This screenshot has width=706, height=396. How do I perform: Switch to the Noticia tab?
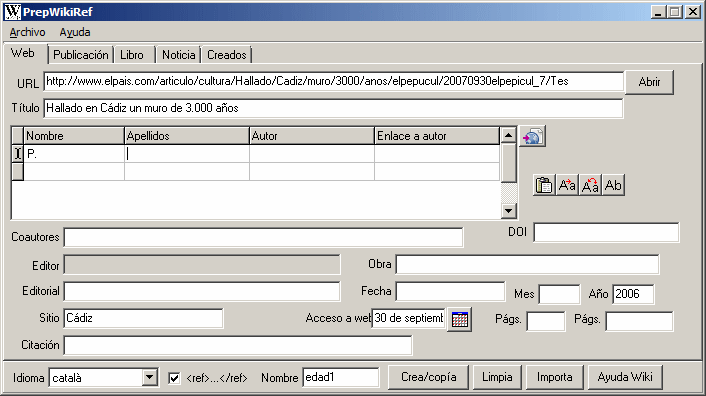[179, 55]
